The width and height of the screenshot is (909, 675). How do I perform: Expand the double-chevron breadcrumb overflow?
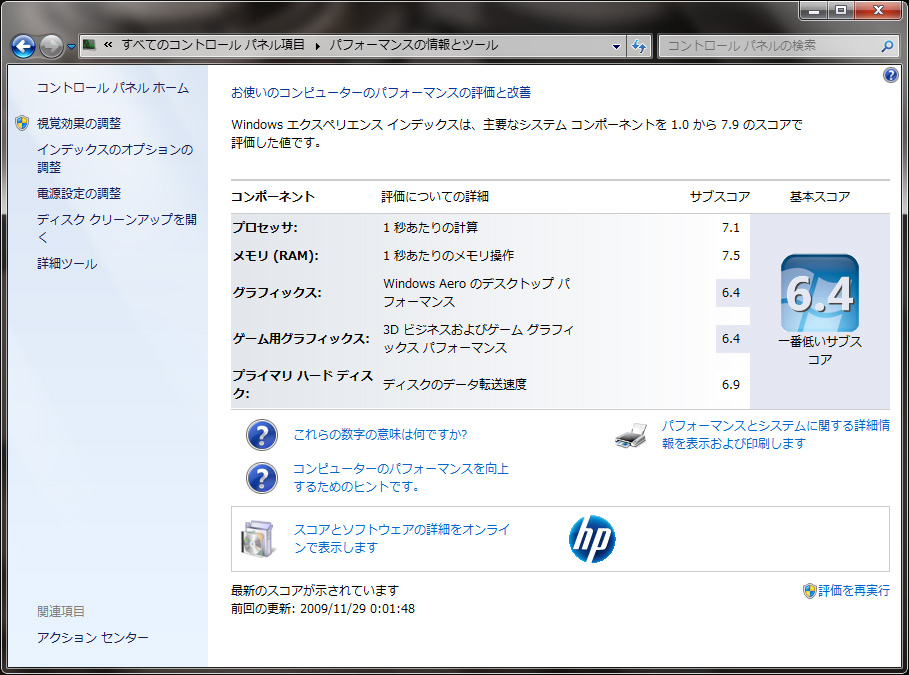pyautogui.click(x=108, y=45)
